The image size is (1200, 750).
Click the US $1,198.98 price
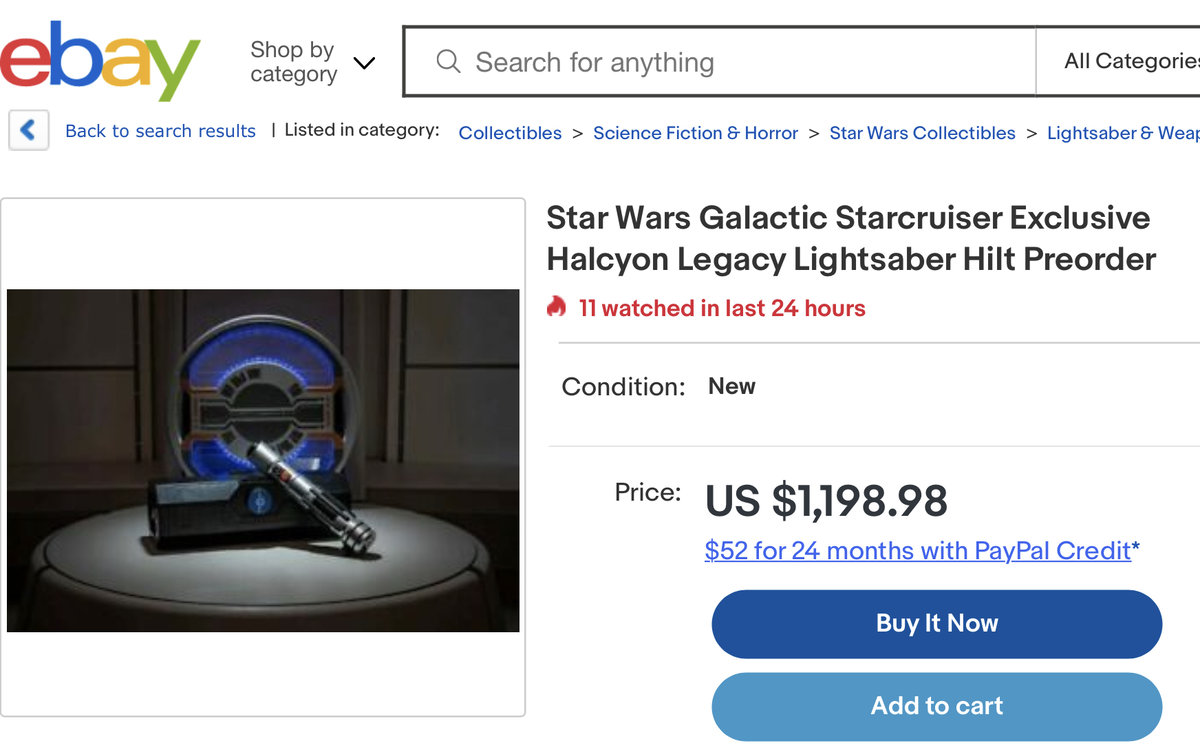[x=826, y=501]
